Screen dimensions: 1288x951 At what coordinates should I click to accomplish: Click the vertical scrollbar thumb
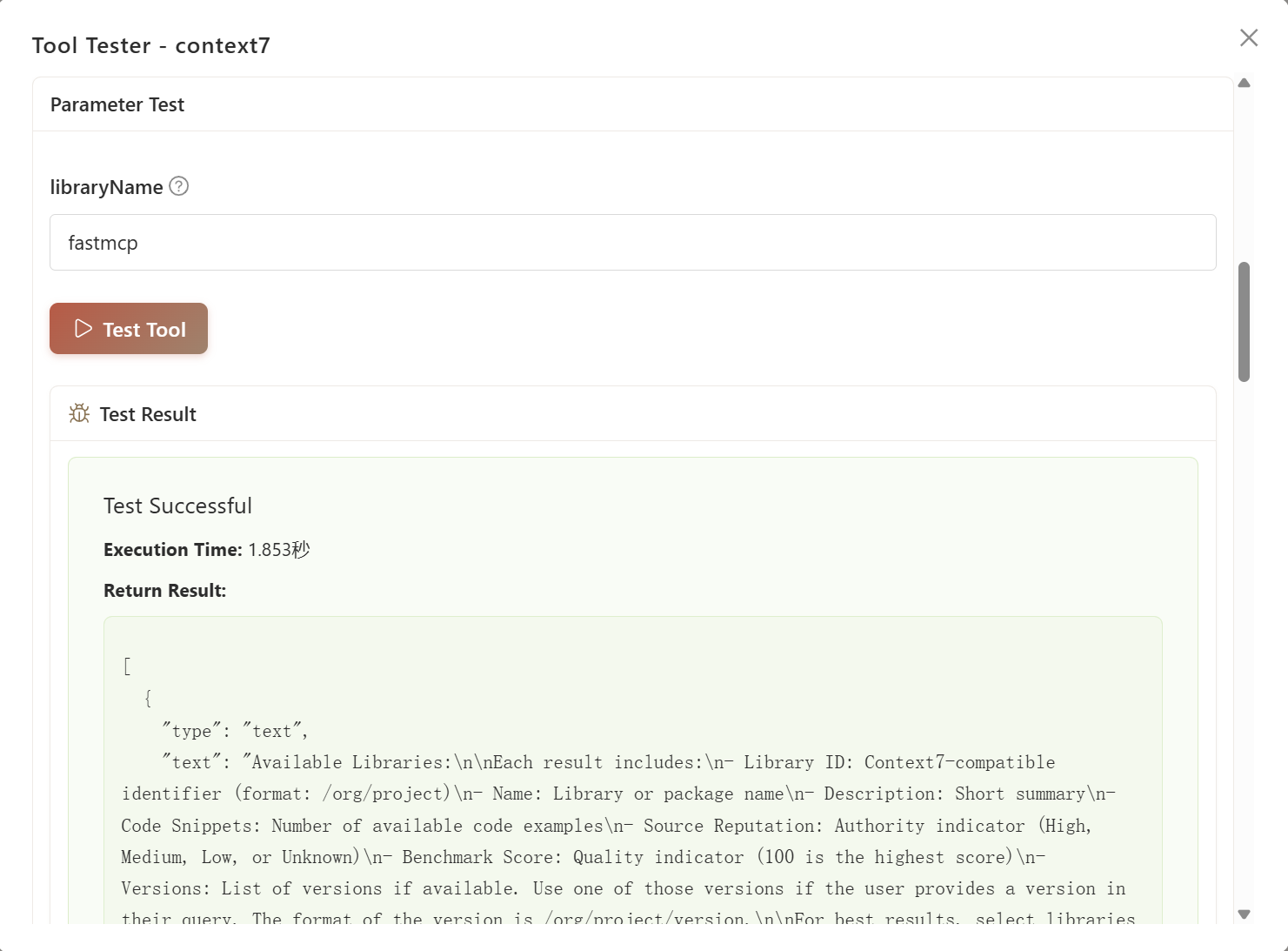click(x=1244, y=321)
